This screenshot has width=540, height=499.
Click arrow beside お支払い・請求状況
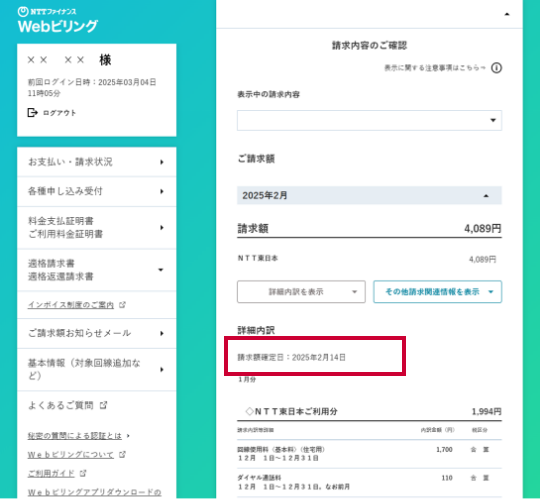coord(162,162)
